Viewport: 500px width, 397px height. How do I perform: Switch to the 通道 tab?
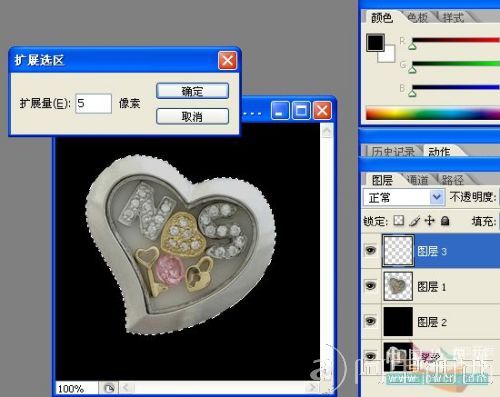coord(417,180)
